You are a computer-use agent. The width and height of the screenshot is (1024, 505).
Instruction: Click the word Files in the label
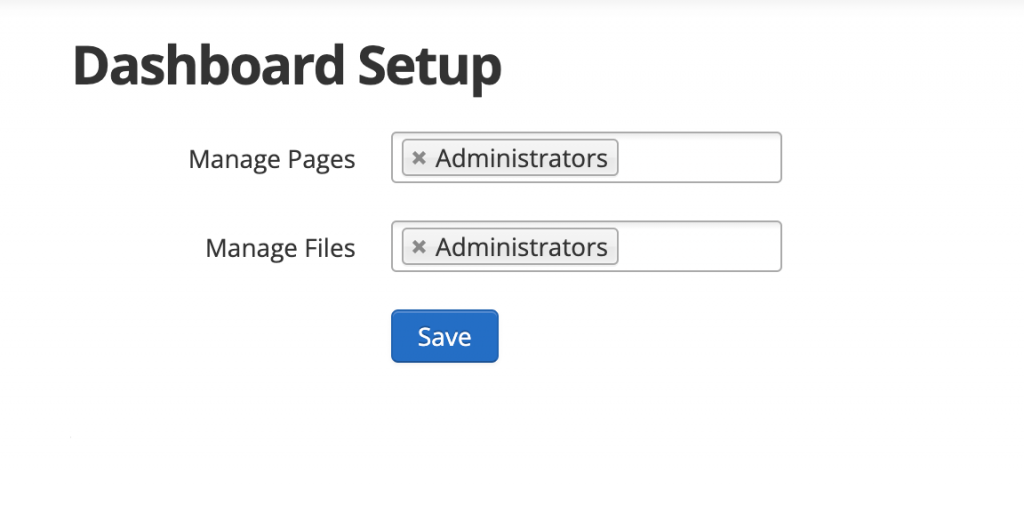[x=328, y=248]
